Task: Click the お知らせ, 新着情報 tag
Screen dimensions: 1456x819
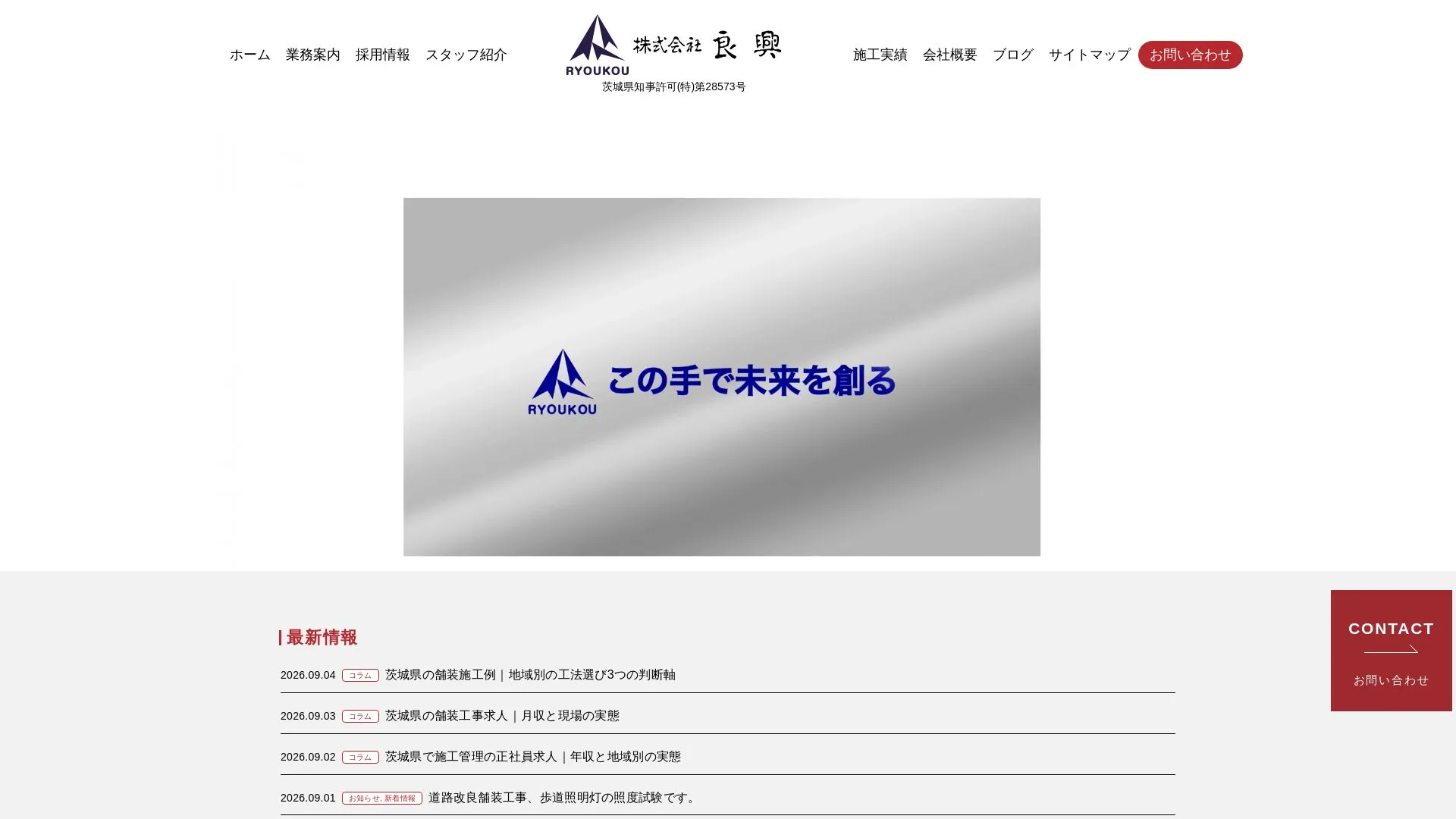Action: (x=382, y=798)
